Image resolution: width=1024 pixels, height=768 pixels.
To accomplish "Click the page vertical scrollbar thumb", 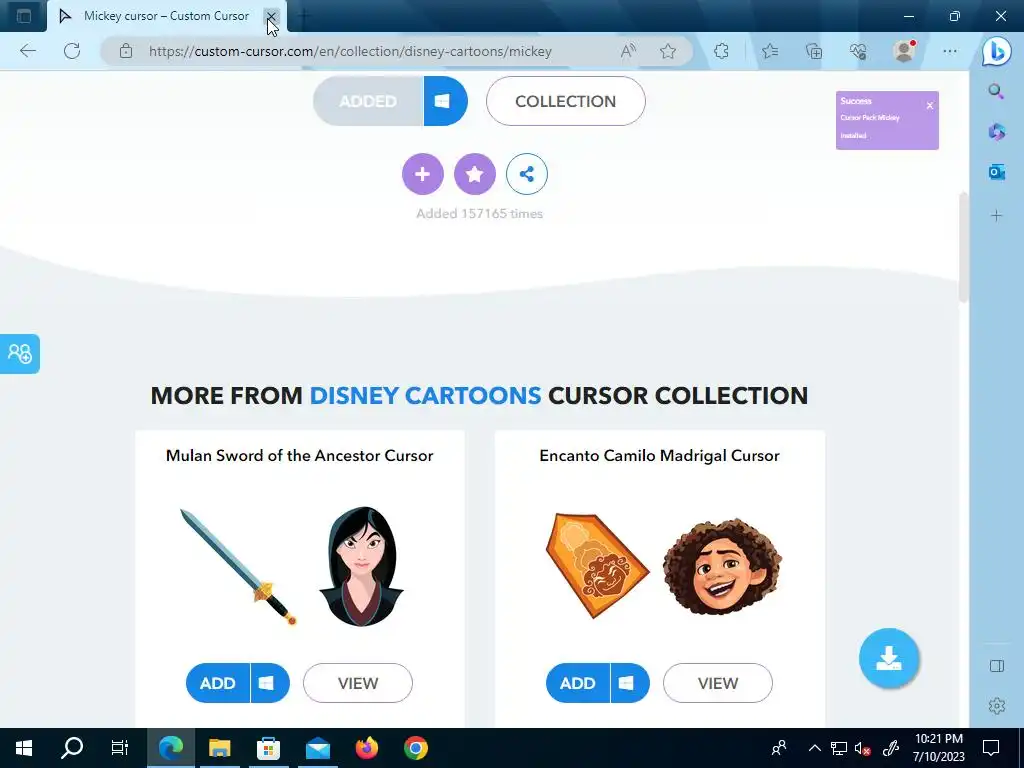I will tap(963, 247).
